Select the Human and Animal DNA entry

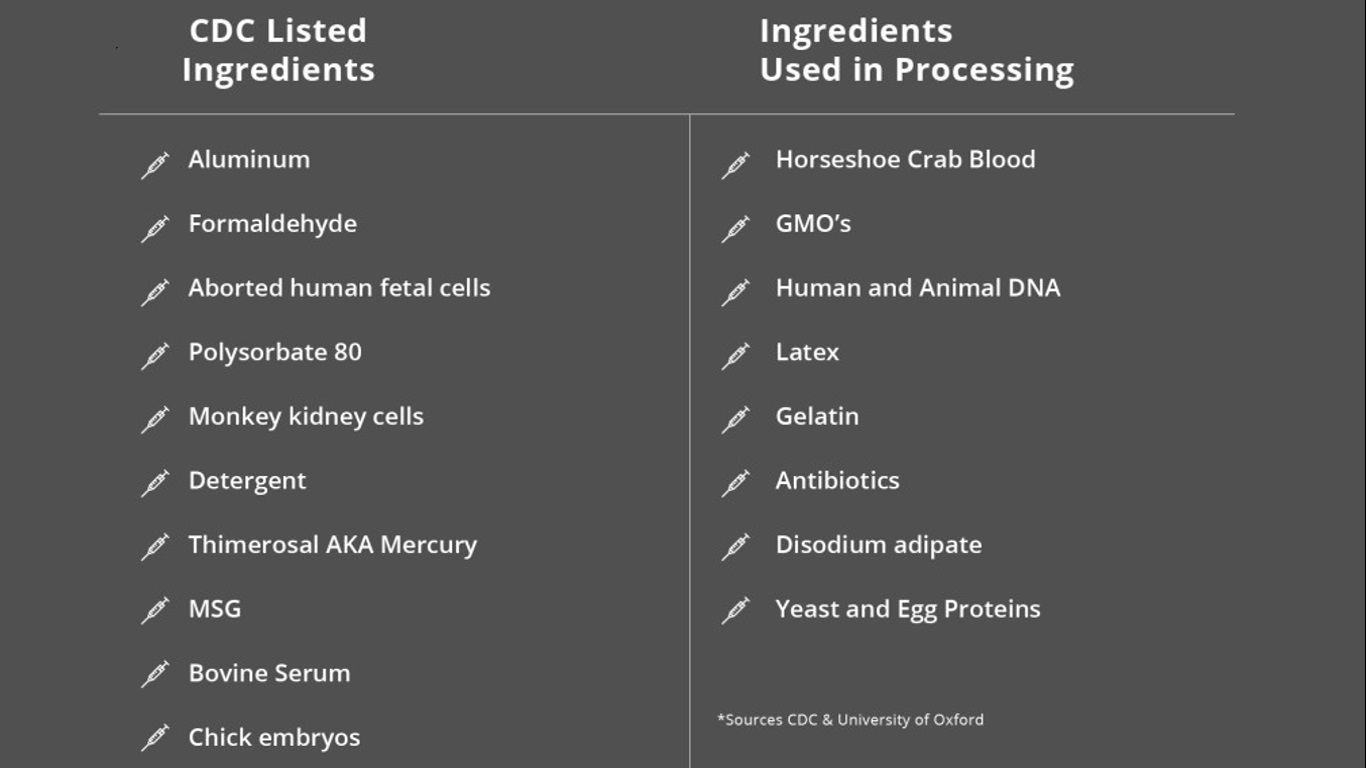pos(918,288)
